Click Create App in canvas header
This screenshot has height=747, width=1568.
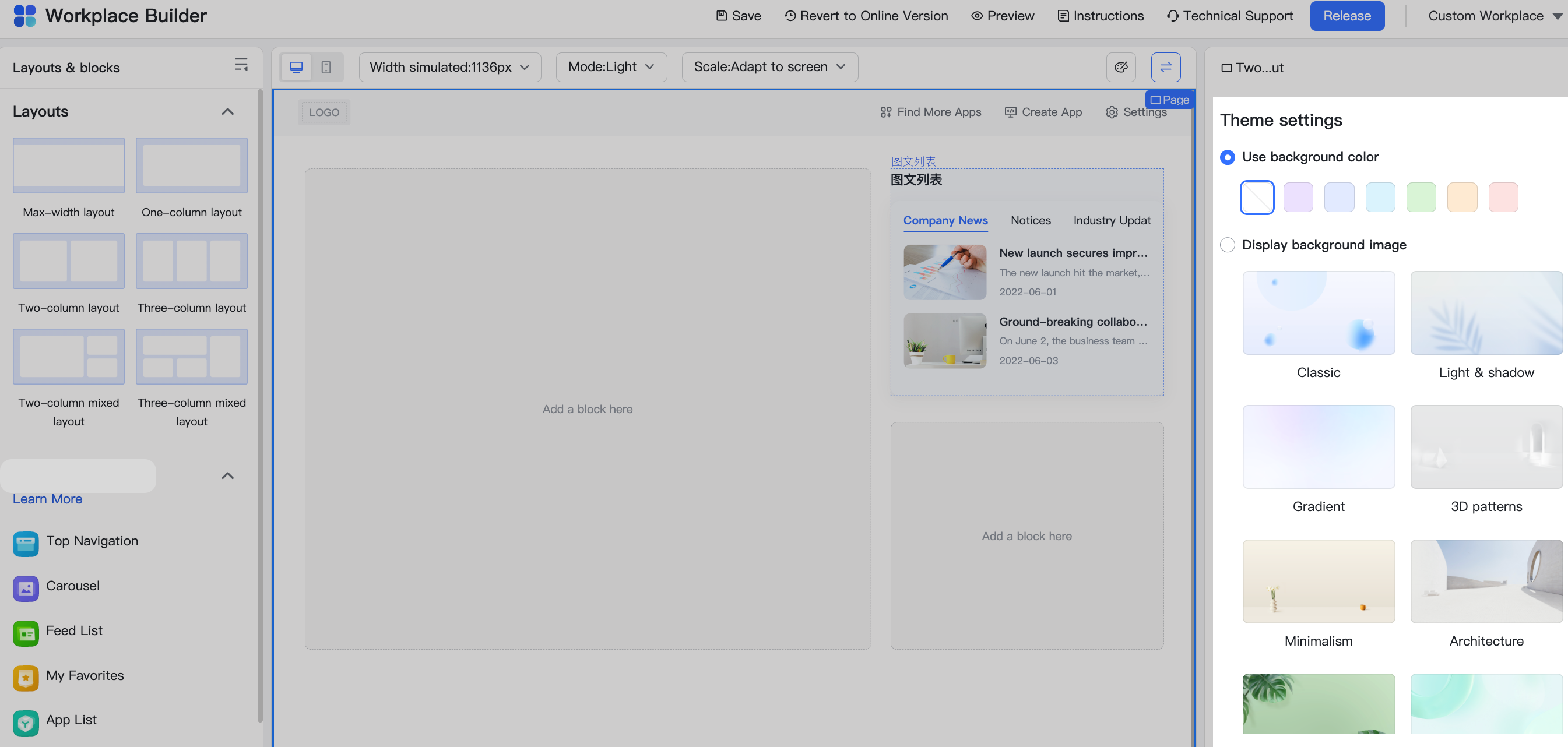pyautogui.click(x=1043, y=112)
